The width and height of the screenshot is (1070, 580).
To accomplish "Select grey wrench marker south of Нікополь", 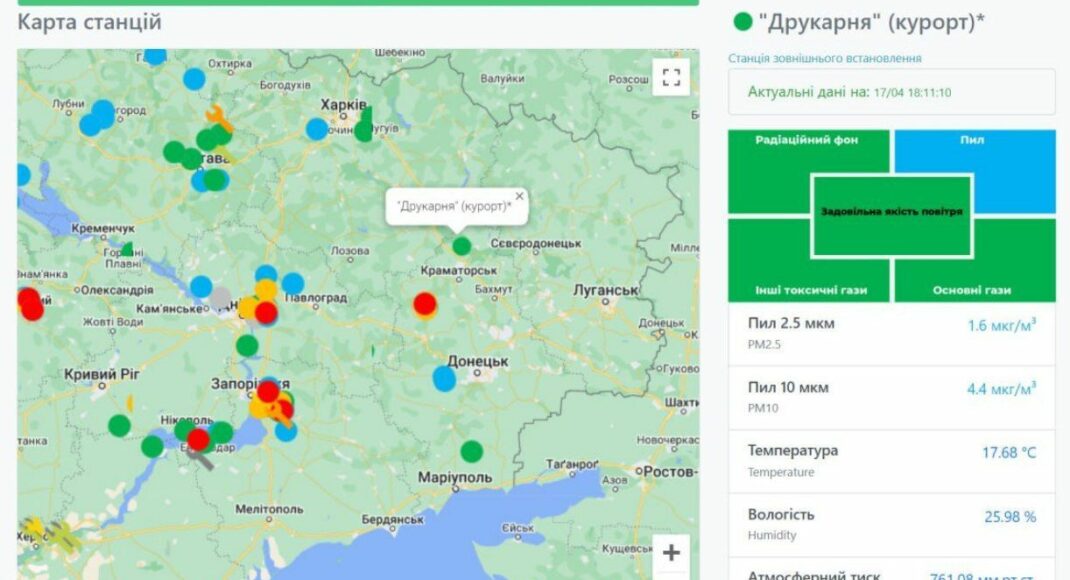I will (x=201, y=459).
